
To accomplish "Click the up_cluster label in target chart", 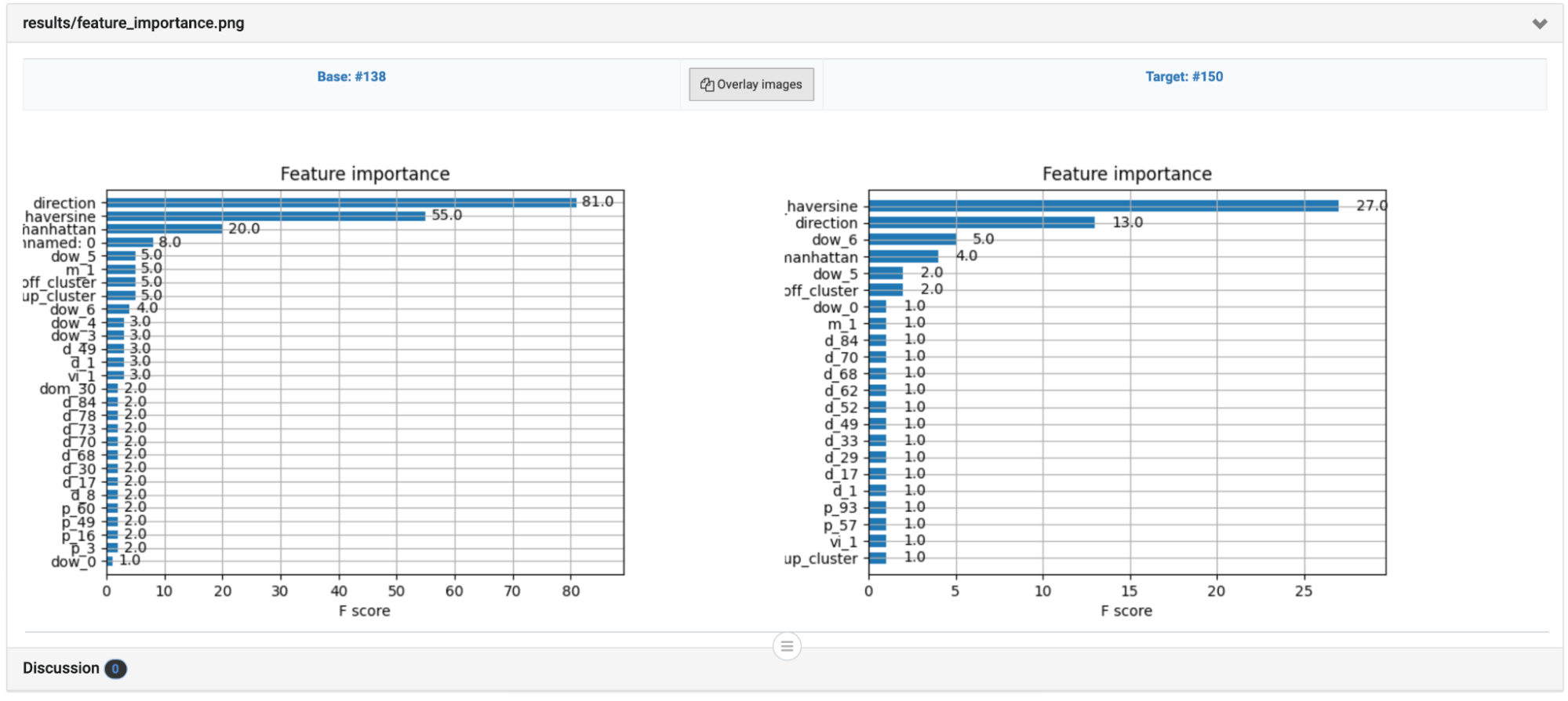I will click(820, 558).
